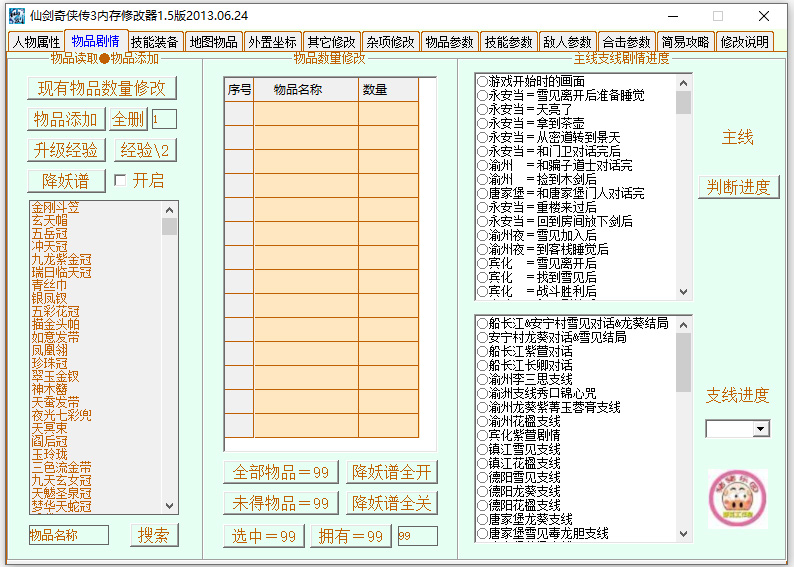Click the 搜索 button
Screen dimensions: 794x567
154,535
